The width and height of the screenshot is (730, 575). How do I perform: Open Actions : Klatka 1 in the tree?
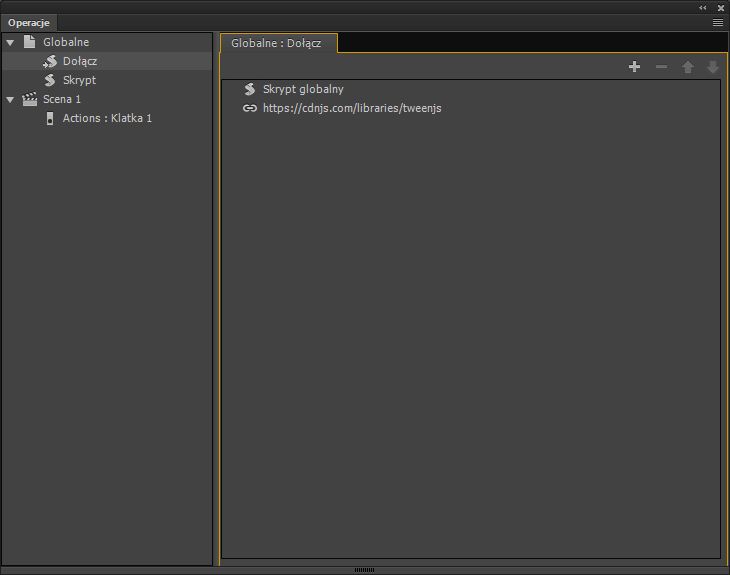pyautogui.click(x=107, y=118)
